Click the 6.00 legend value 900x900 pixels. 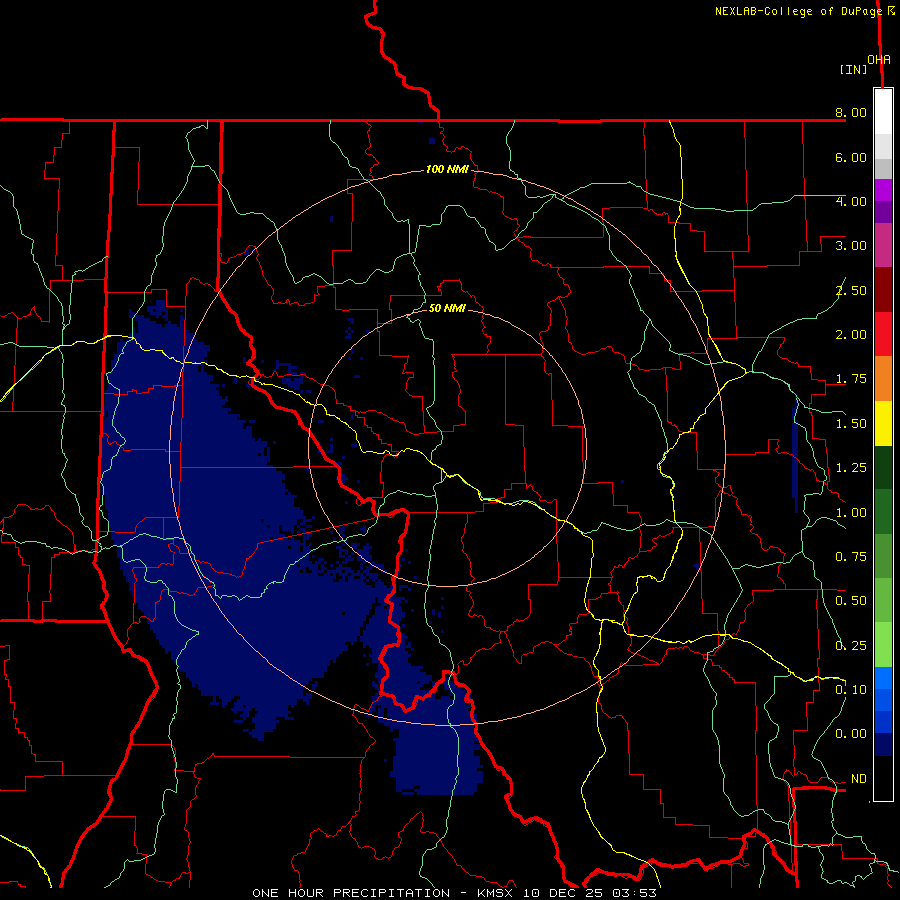click(x=851, y=157)
